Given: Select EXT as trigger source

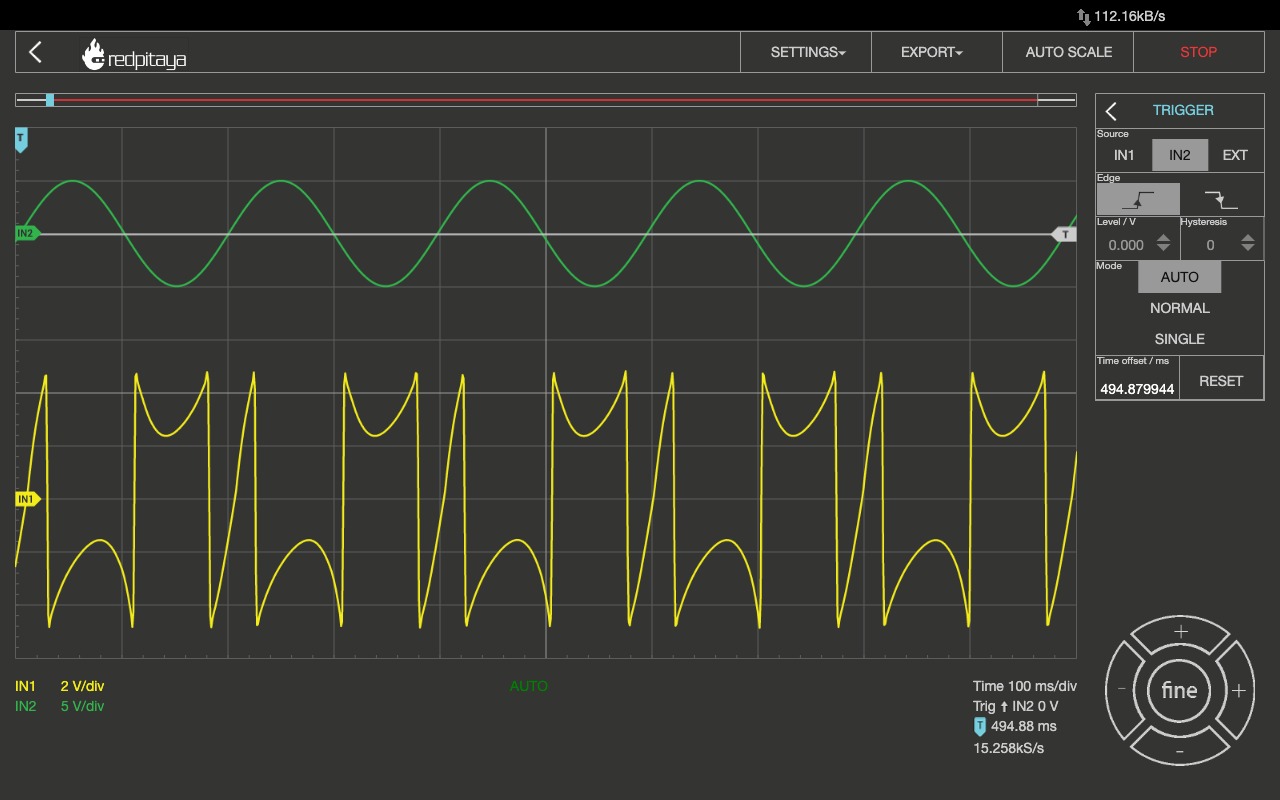Looking at the screenshot, I should pos(1235,155).
